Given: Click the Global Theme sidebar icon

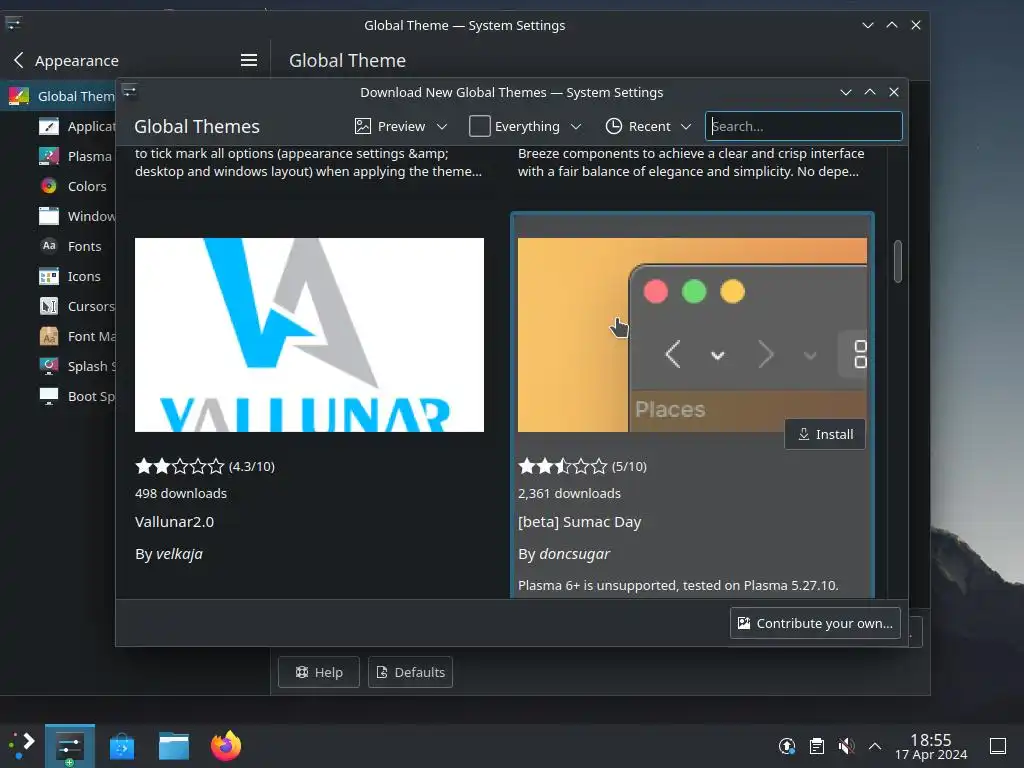Looking at the screenshot, I should [18, 96].
